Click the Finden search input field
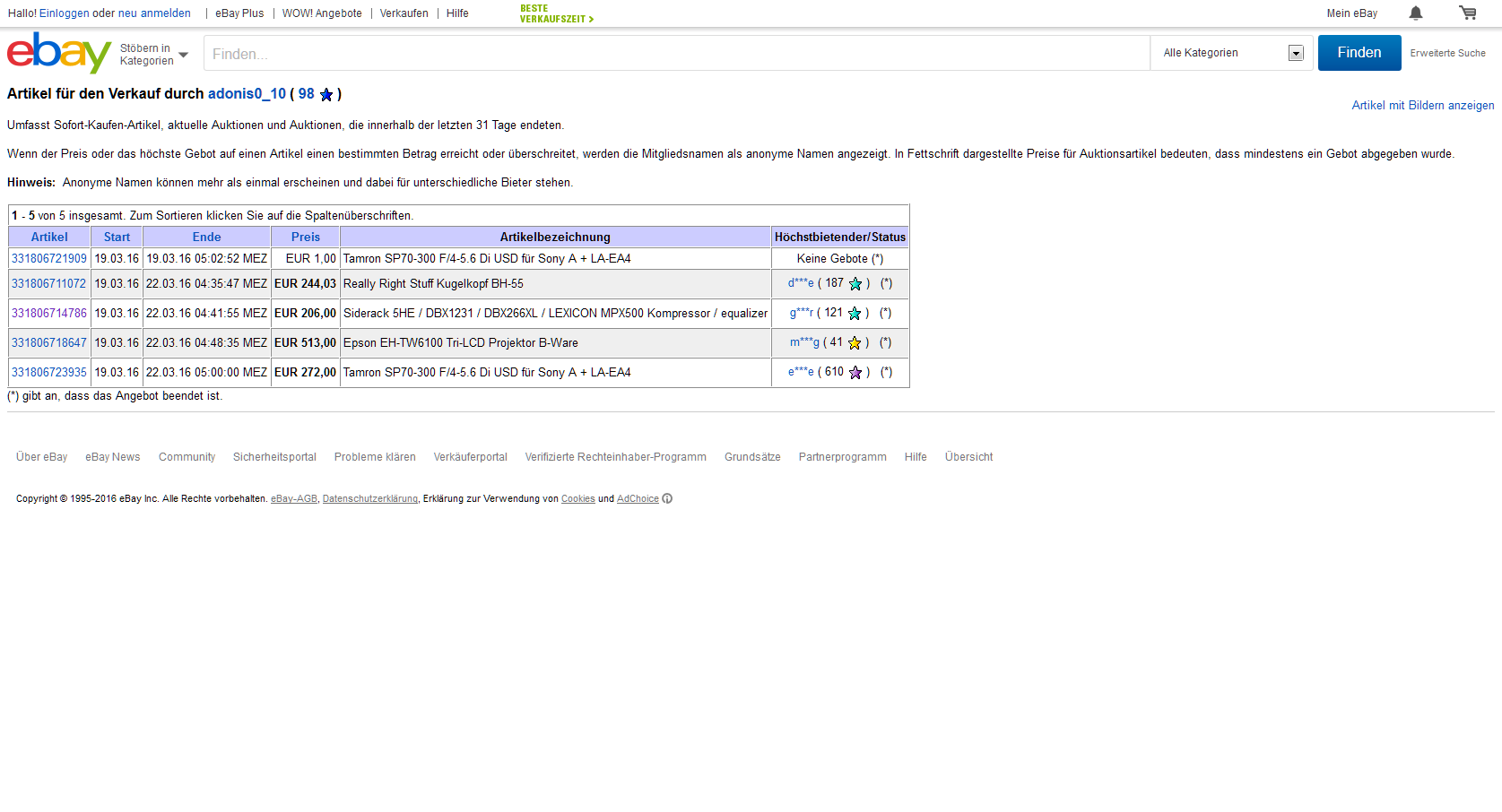Screen dimensions: 1502x812 pos(677,54)
